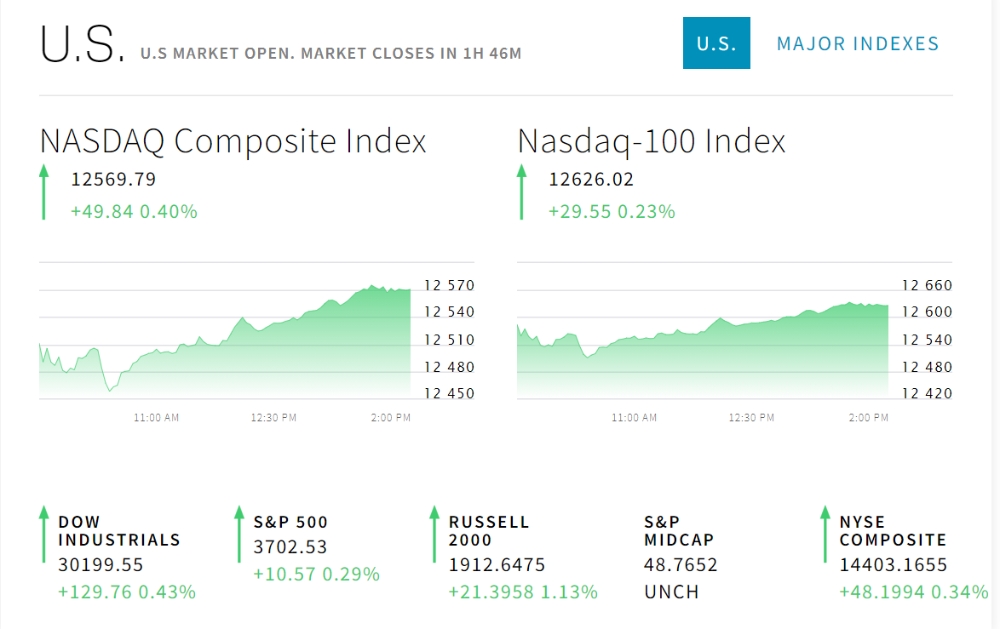Image resolution: width=1000 pixels, height=629 pixels.
Task: Click the 12:30 PM mark on NASDAQ Composite chart
Action: (x=273, y=417)
